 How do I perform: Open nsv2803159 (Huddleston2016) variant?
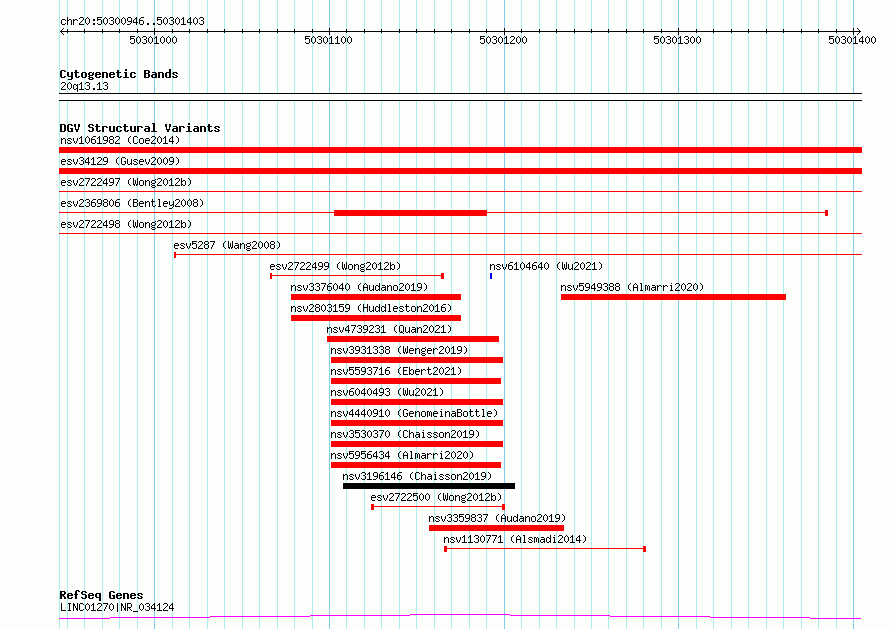point(371,308)
